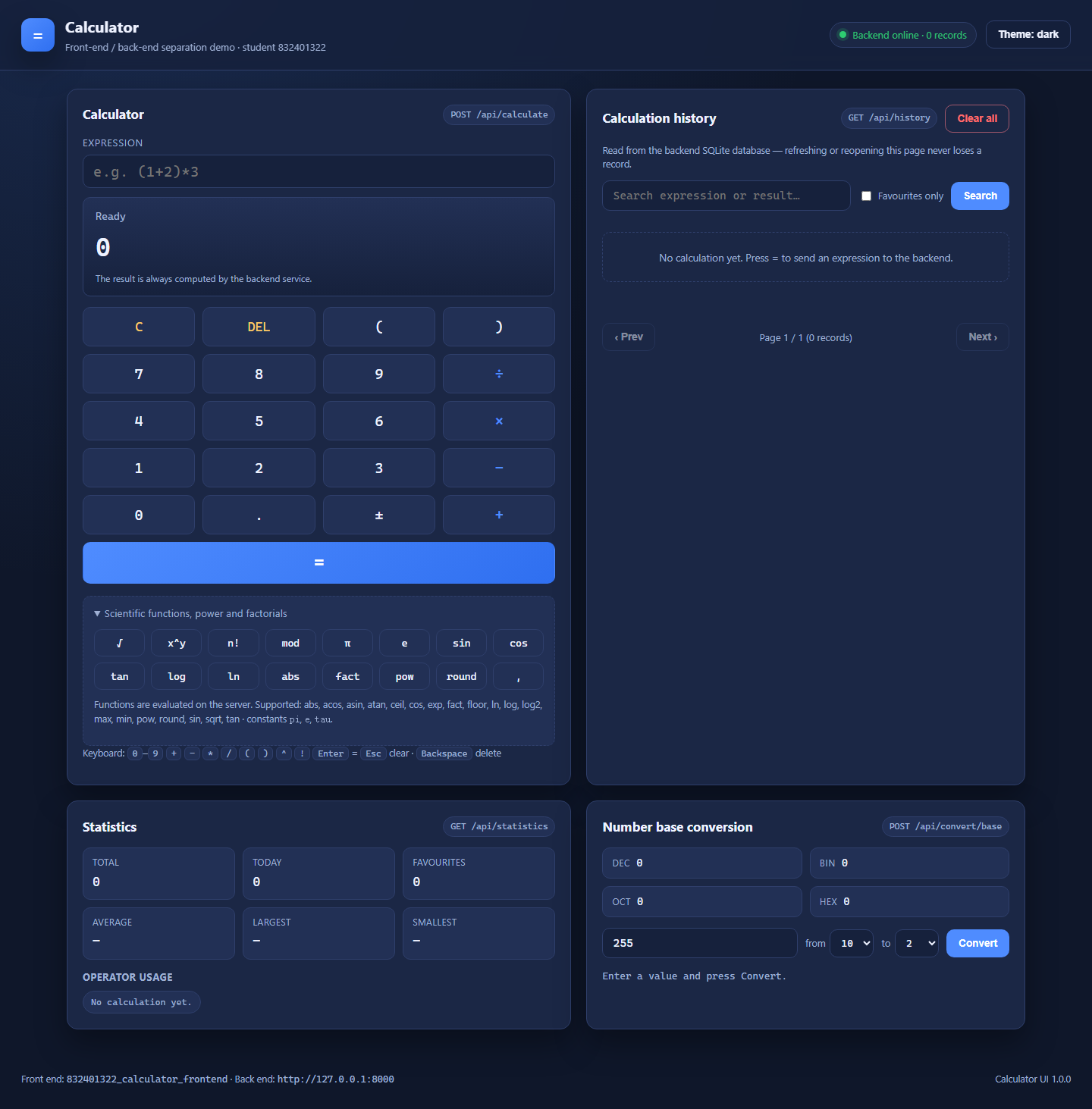Click the decimal point key
This screenshot has width=1092, height=1109.
(x=259, y=515)
